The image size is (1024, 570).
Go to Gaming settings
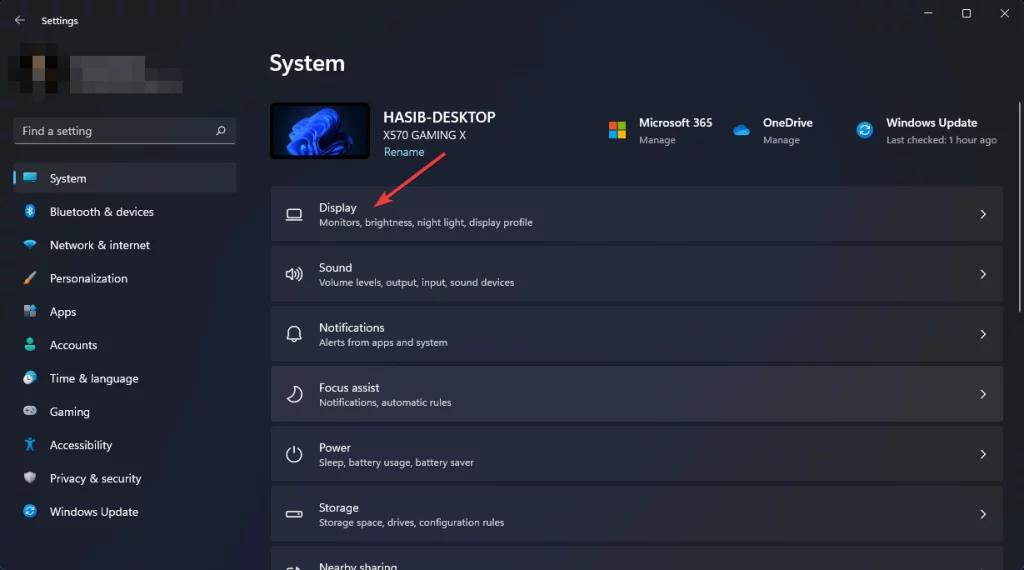(x=125, y=411)
